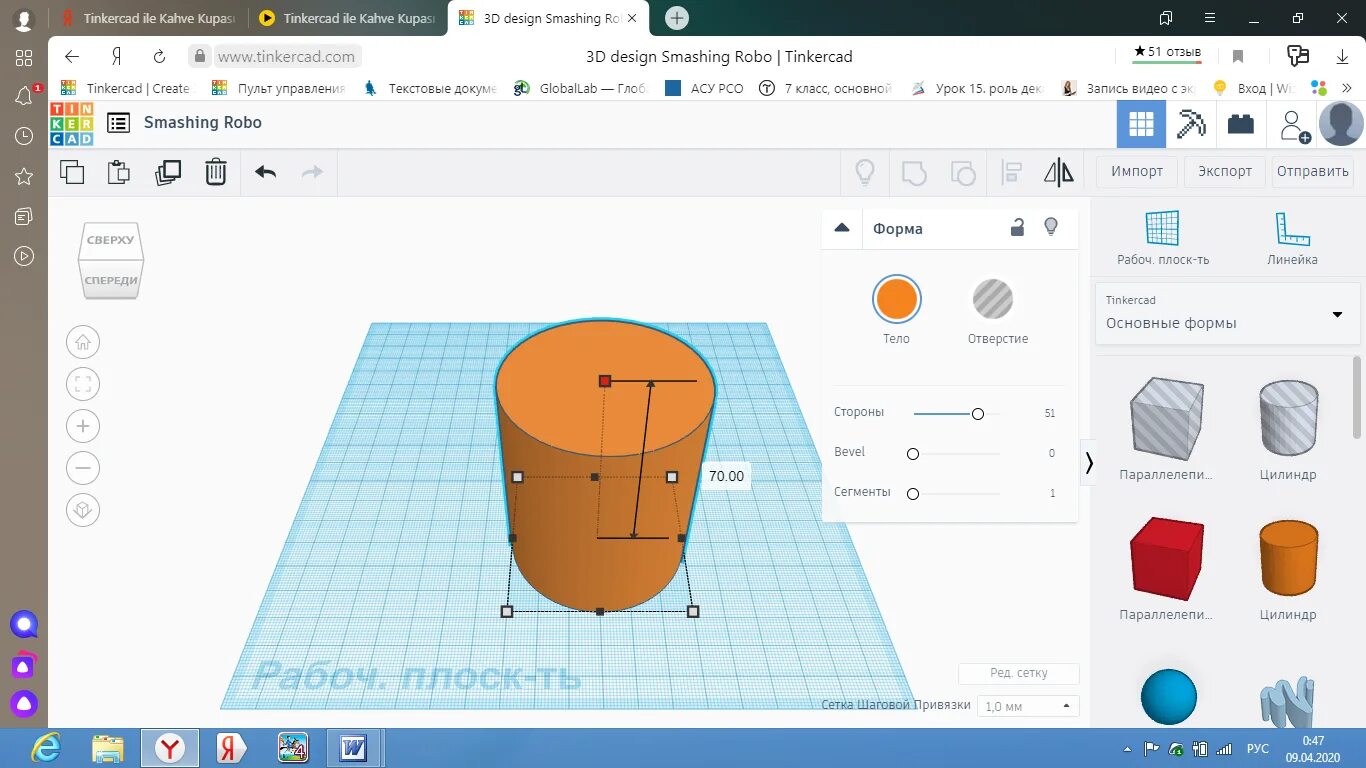This screenshot has height=768, width=1366.
Task: Open the user profile avatar
Action: pos(1341,125)
